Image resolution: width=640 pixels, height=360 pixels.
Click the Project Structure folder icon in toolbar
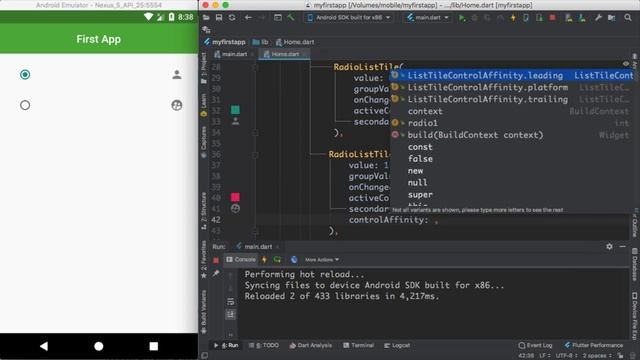[x=611, y=18]
